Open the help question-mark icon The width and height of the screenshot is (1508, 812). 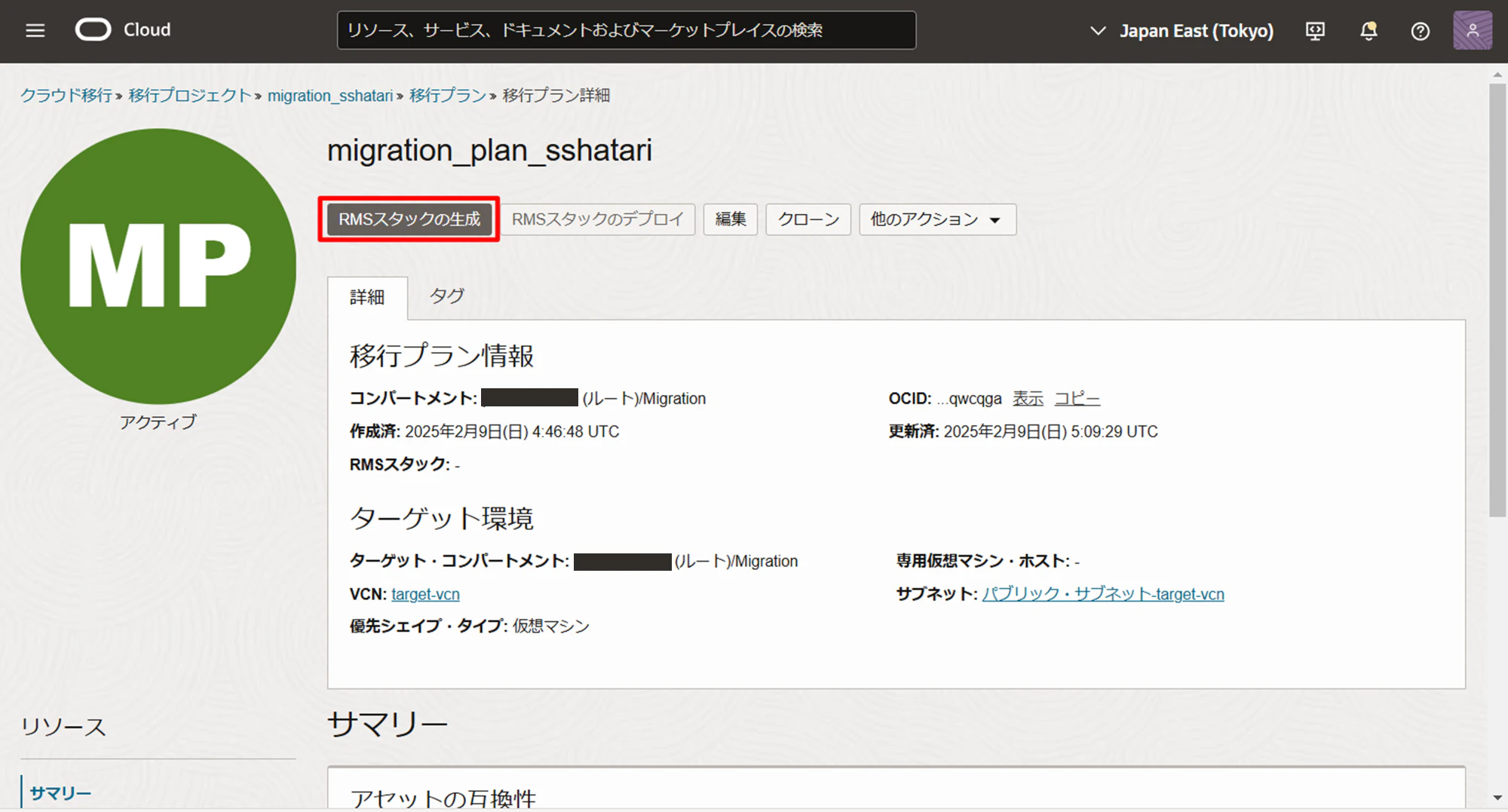(1421, 31)
